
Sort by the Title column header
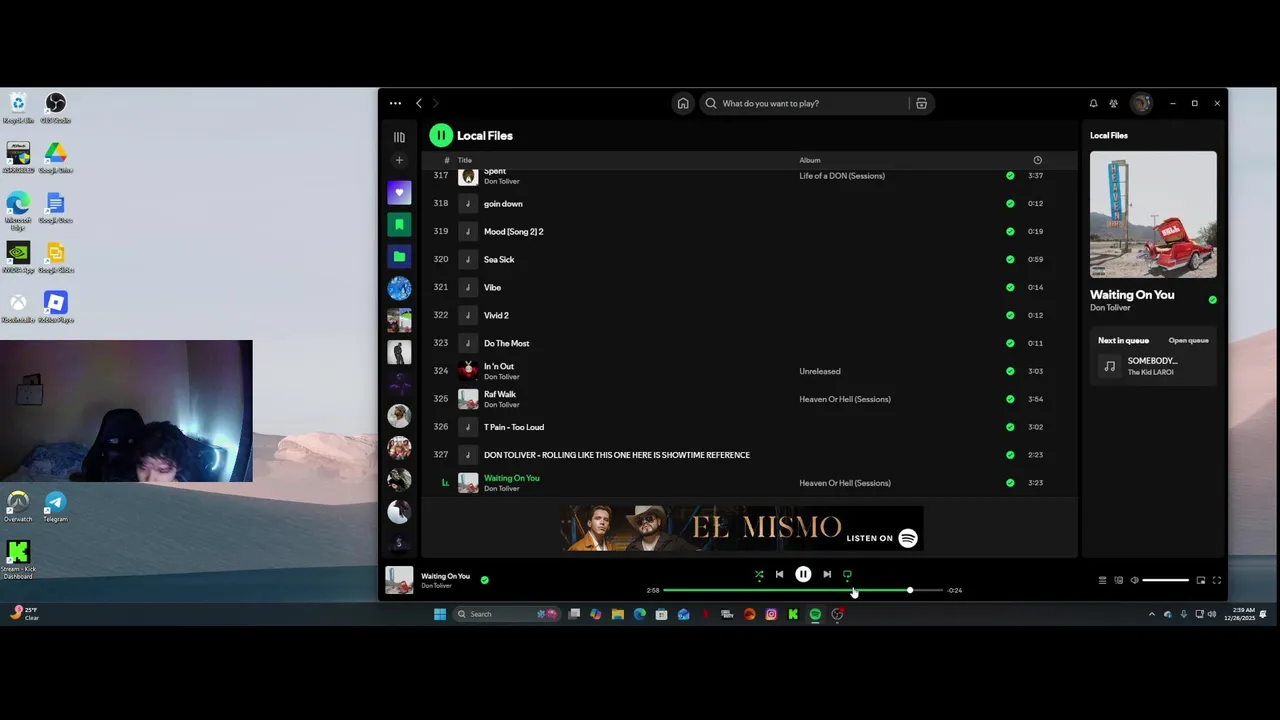click(465, 160)
